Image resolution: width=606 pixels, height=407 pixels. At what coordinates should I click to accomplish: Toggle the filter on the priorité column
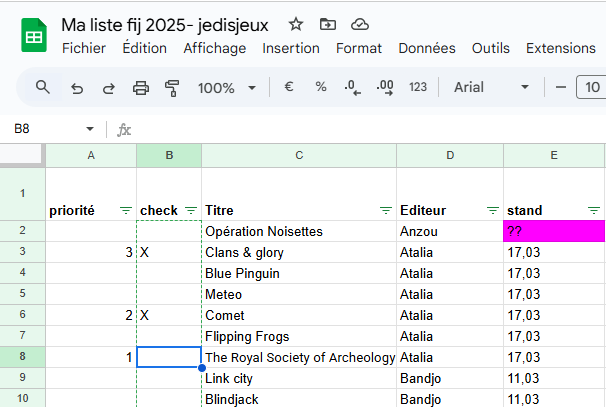[125, 210]
